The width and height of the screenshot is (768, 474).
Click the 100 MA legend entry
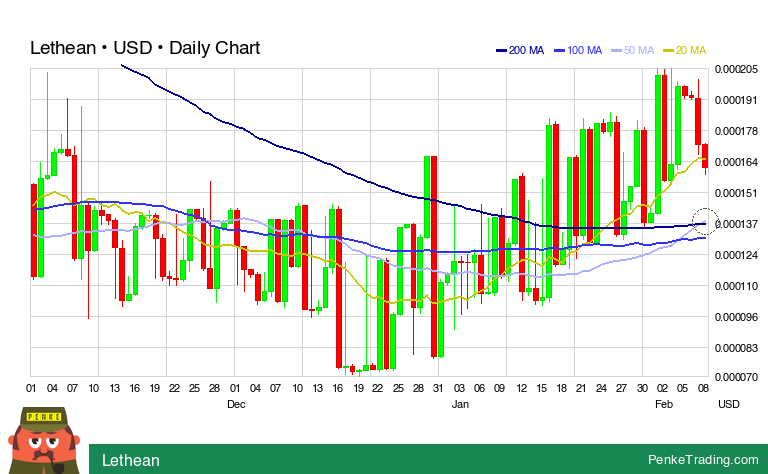(578, 50)
